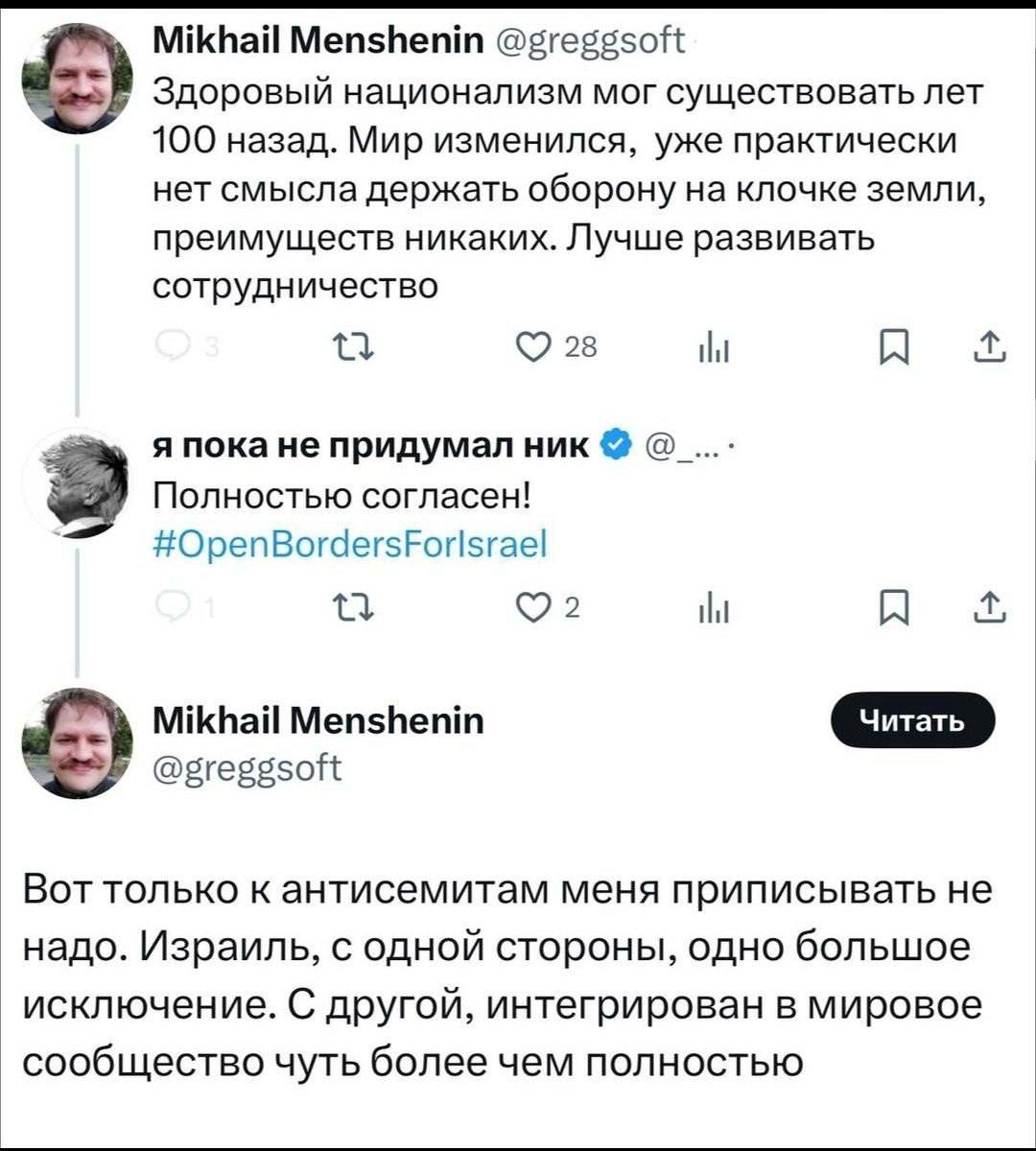Click the verified badge next to the nickname
1036x1151 pixels.
(x=618, y=447)
